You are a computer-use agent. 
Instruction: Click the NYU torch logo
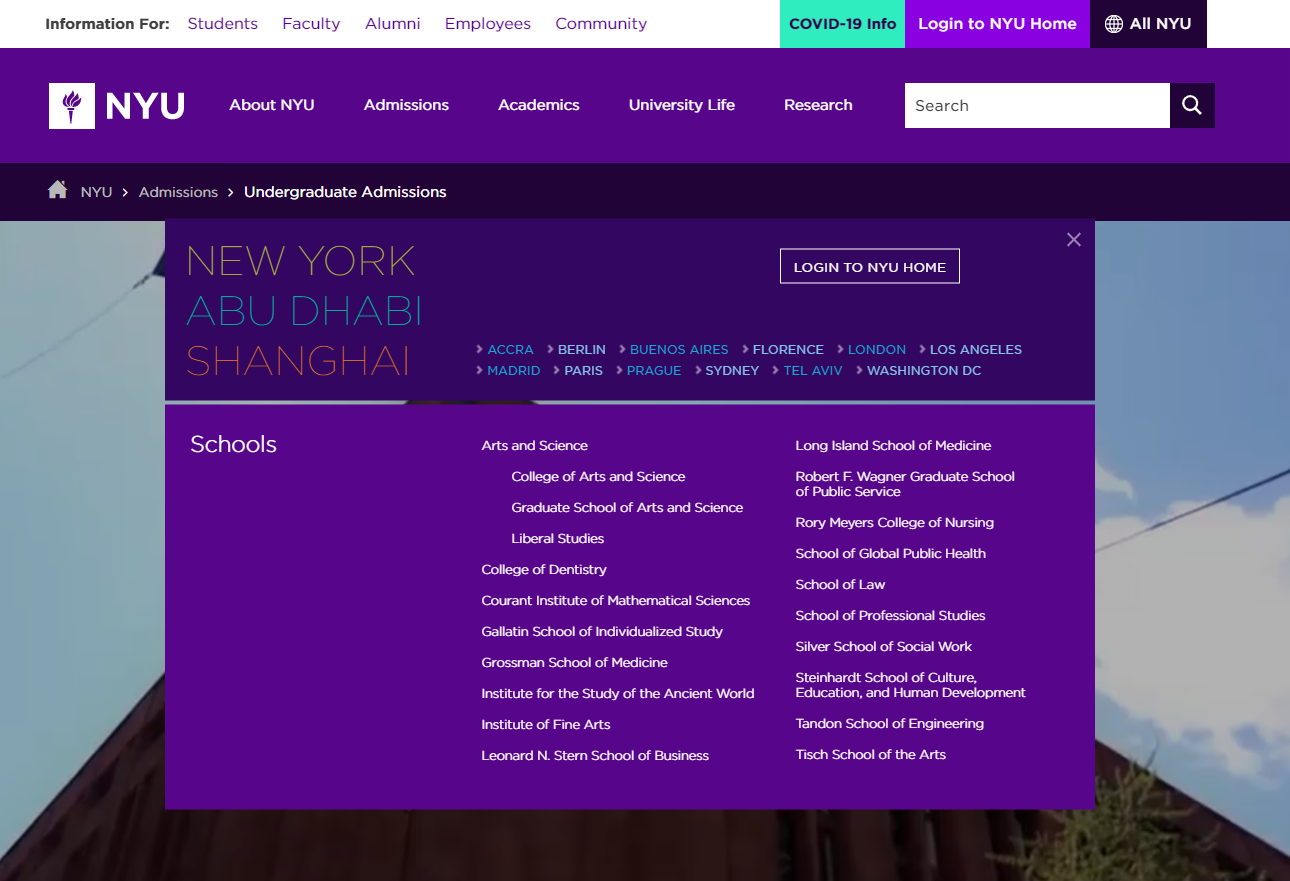click(x=117, y=106)
